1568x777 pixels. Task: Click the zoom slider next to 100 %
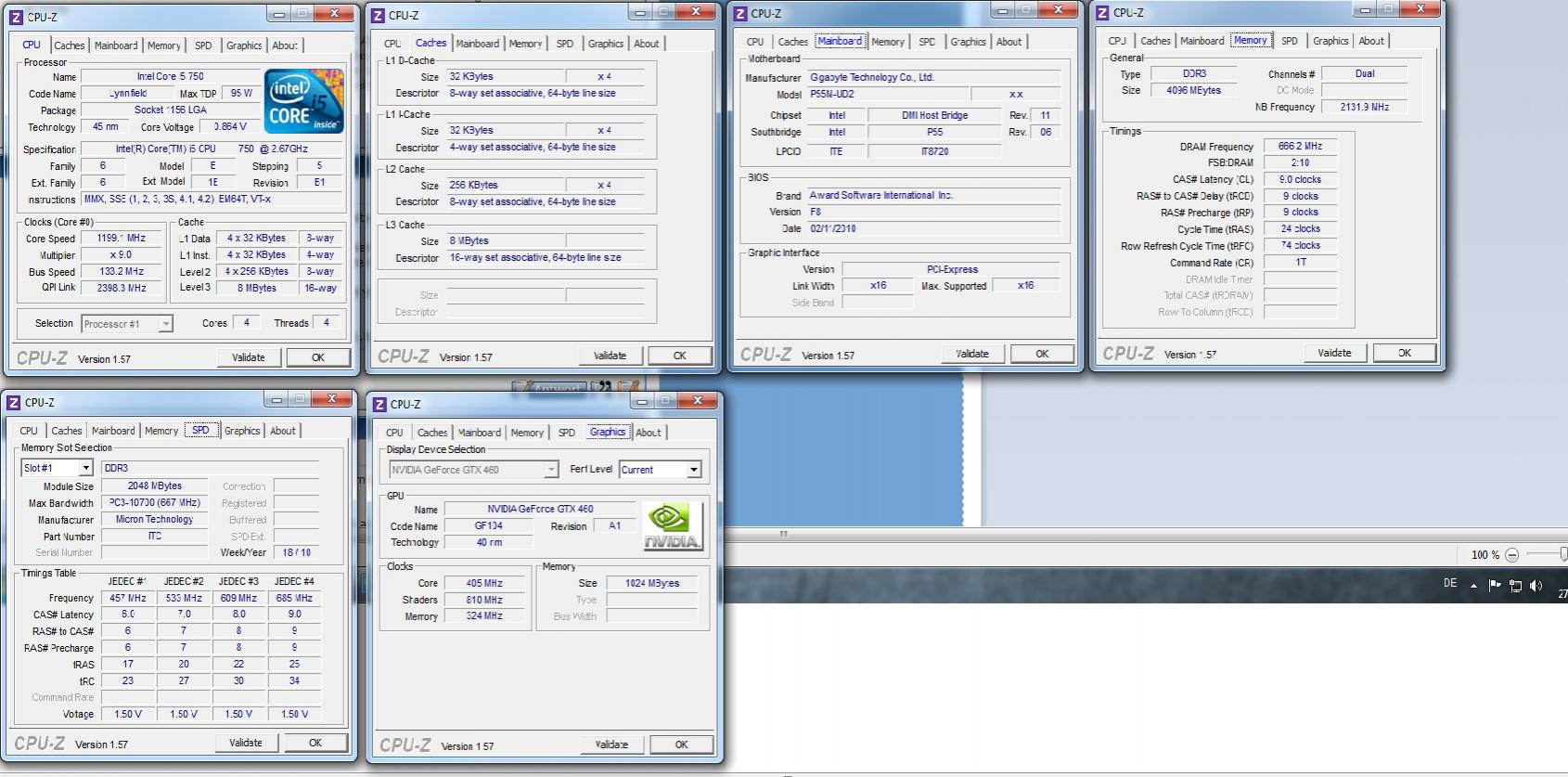click(x=1548, y=554)
